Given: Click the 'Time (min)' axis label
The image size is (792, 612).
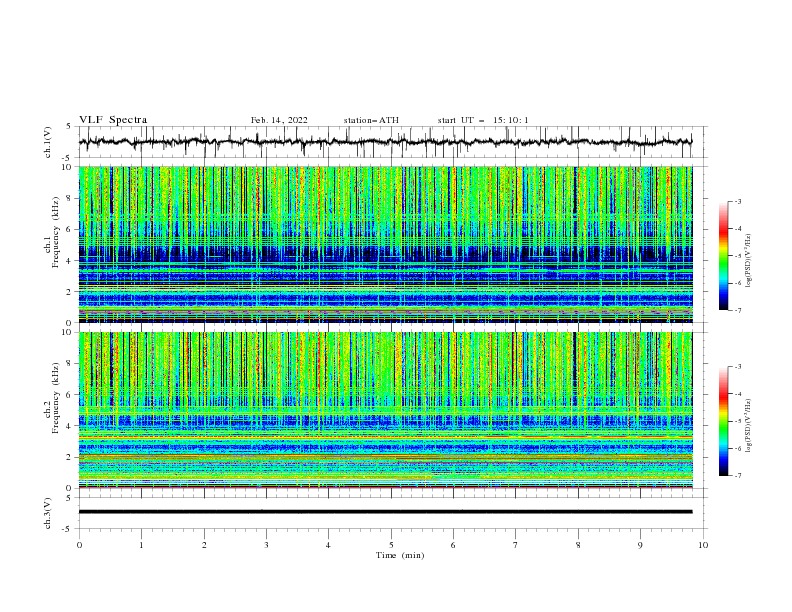Looking at the screenshot, I should pos(400,555).
